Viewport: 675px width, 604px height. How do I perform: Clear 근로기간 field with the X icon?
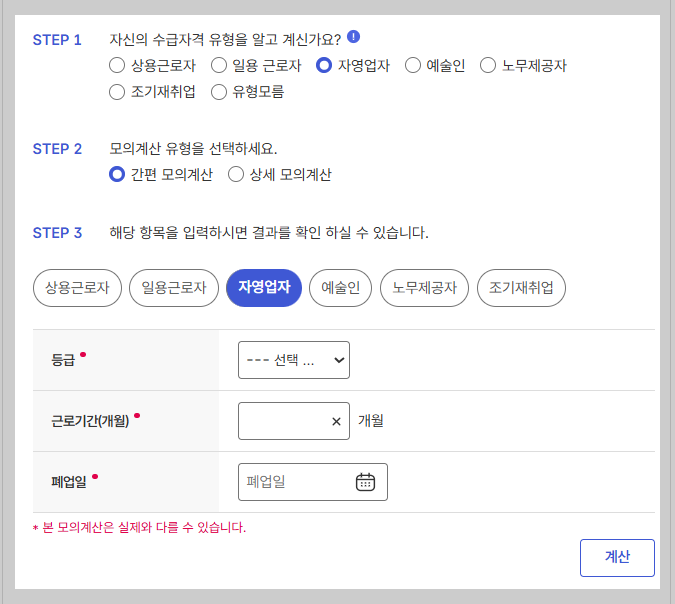(336, 421)
